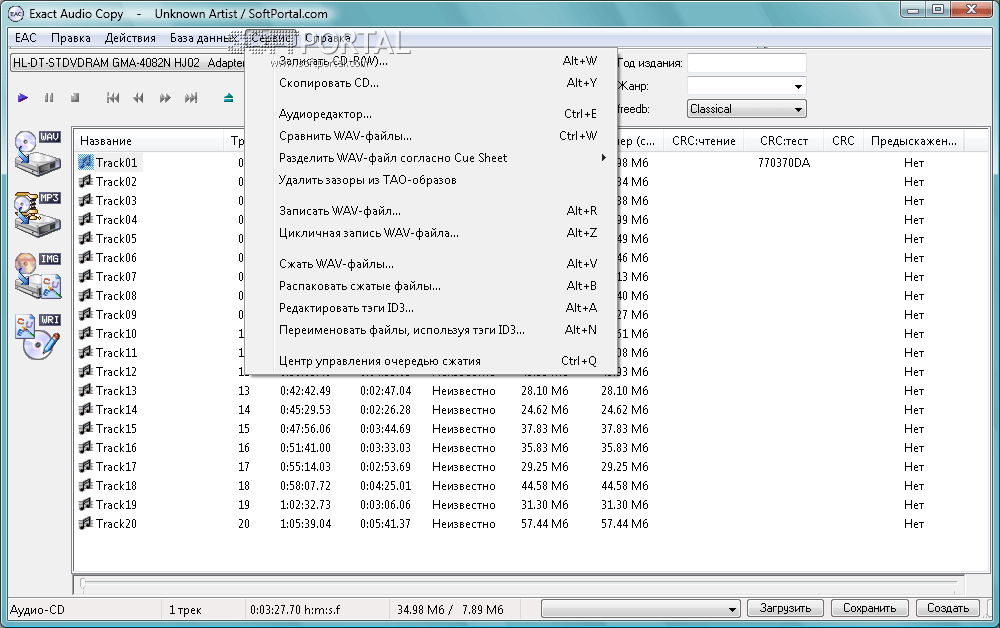The image size is (1000, 628).
Task: Click the WAV extract icon
Action: [x=38, y=154]
